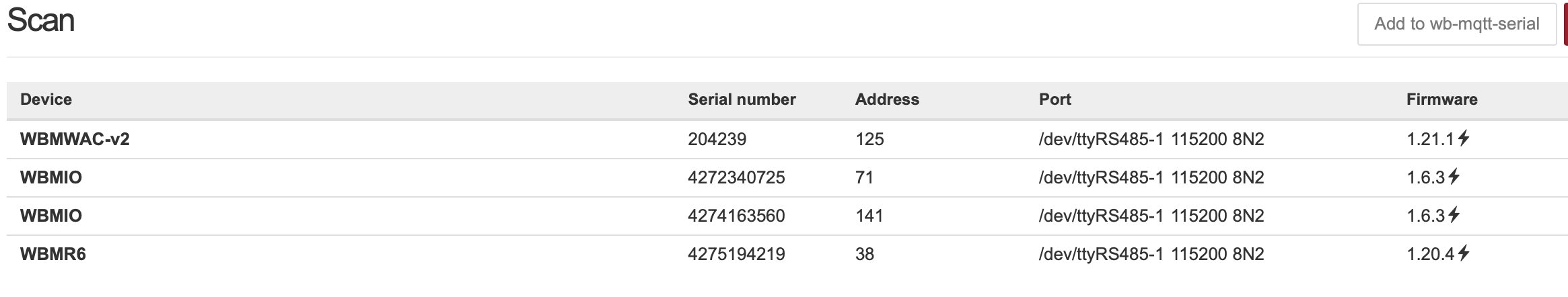Click serial number 204239

click(717, 140)
